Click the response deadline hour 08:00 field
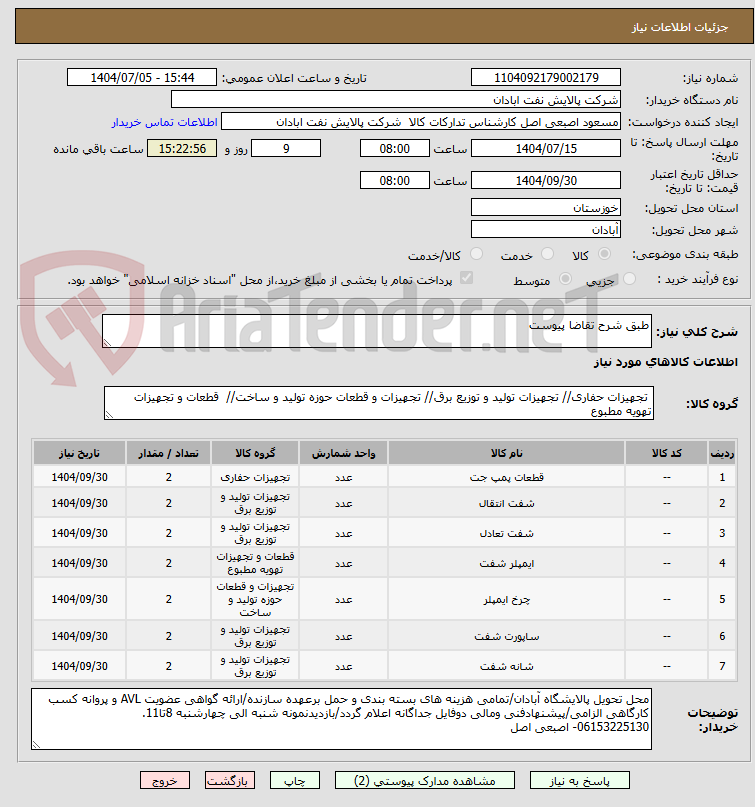 click(x=395, y=149)
